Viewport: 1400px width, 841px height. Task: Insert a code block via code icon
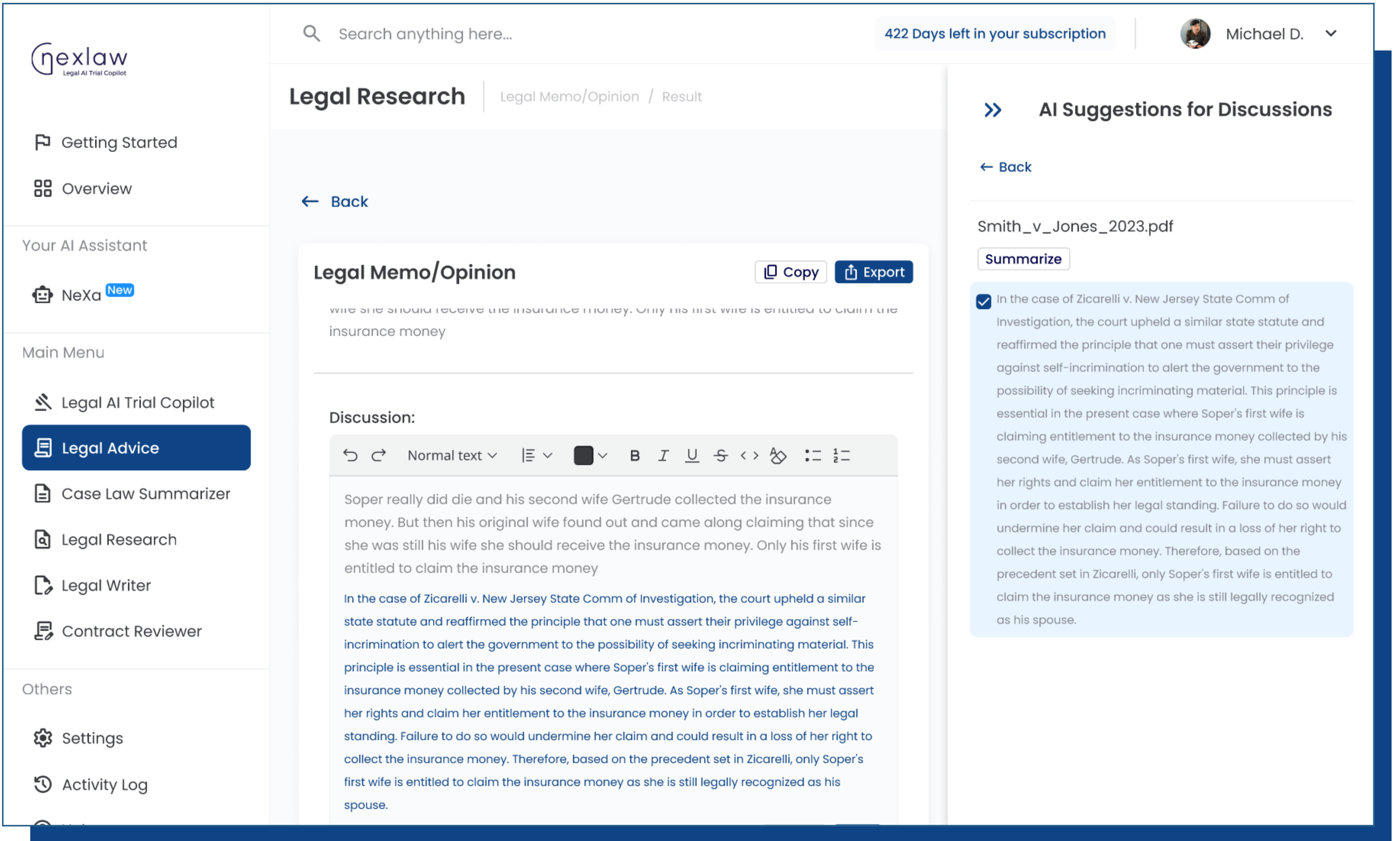point(749,456)
